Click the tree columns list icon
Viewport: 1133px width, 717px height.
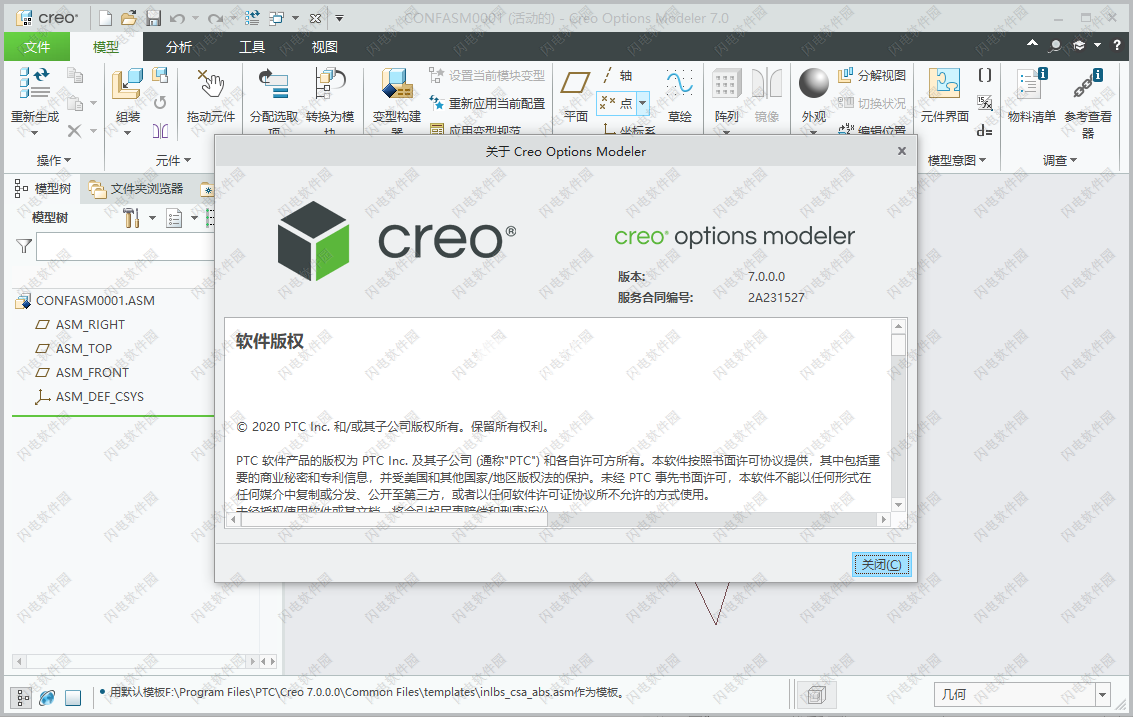173,218
